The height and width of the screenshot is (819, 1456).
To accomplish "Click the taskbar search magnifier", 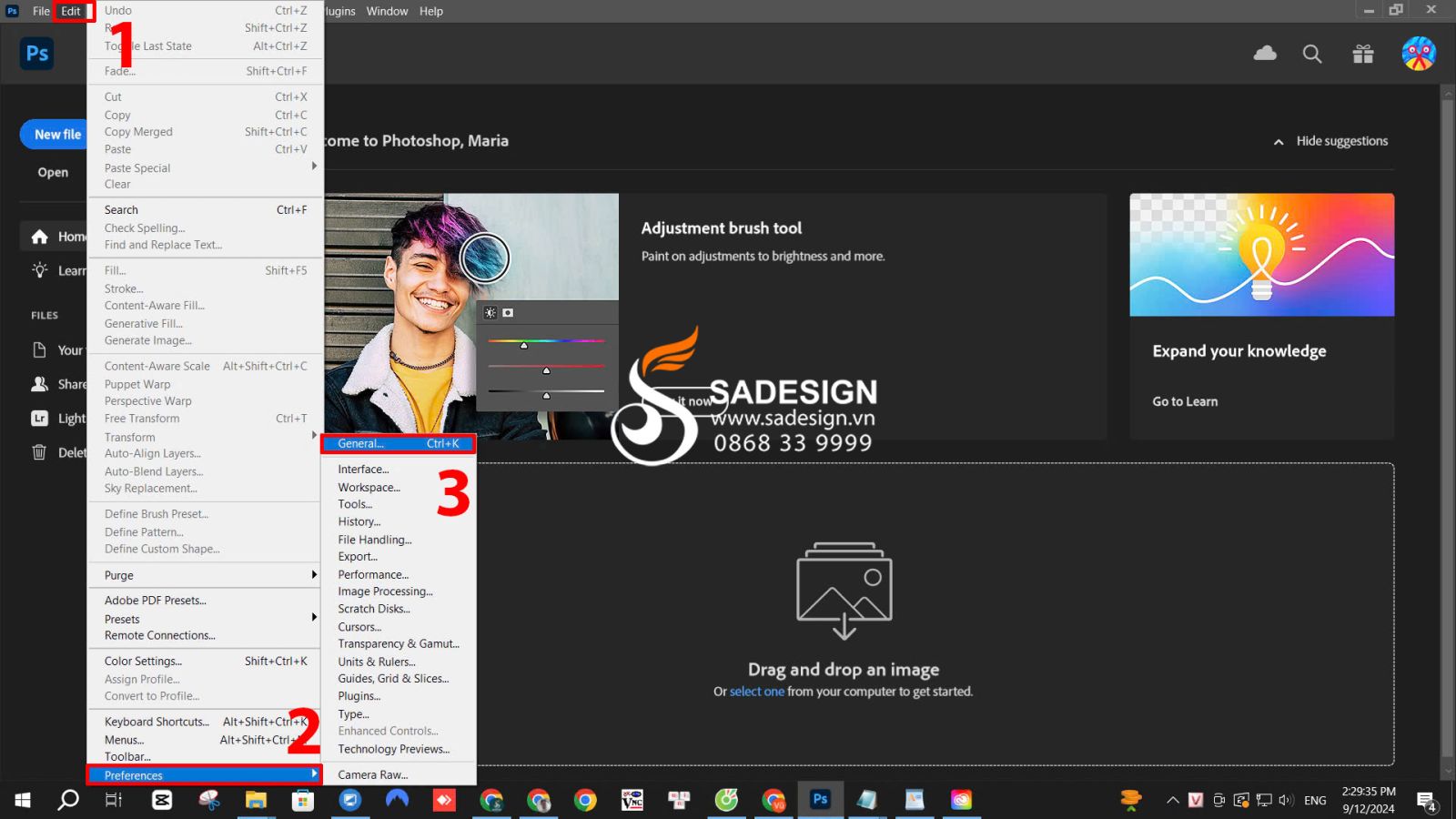I will pyautogui.click(x=68, y=800).
